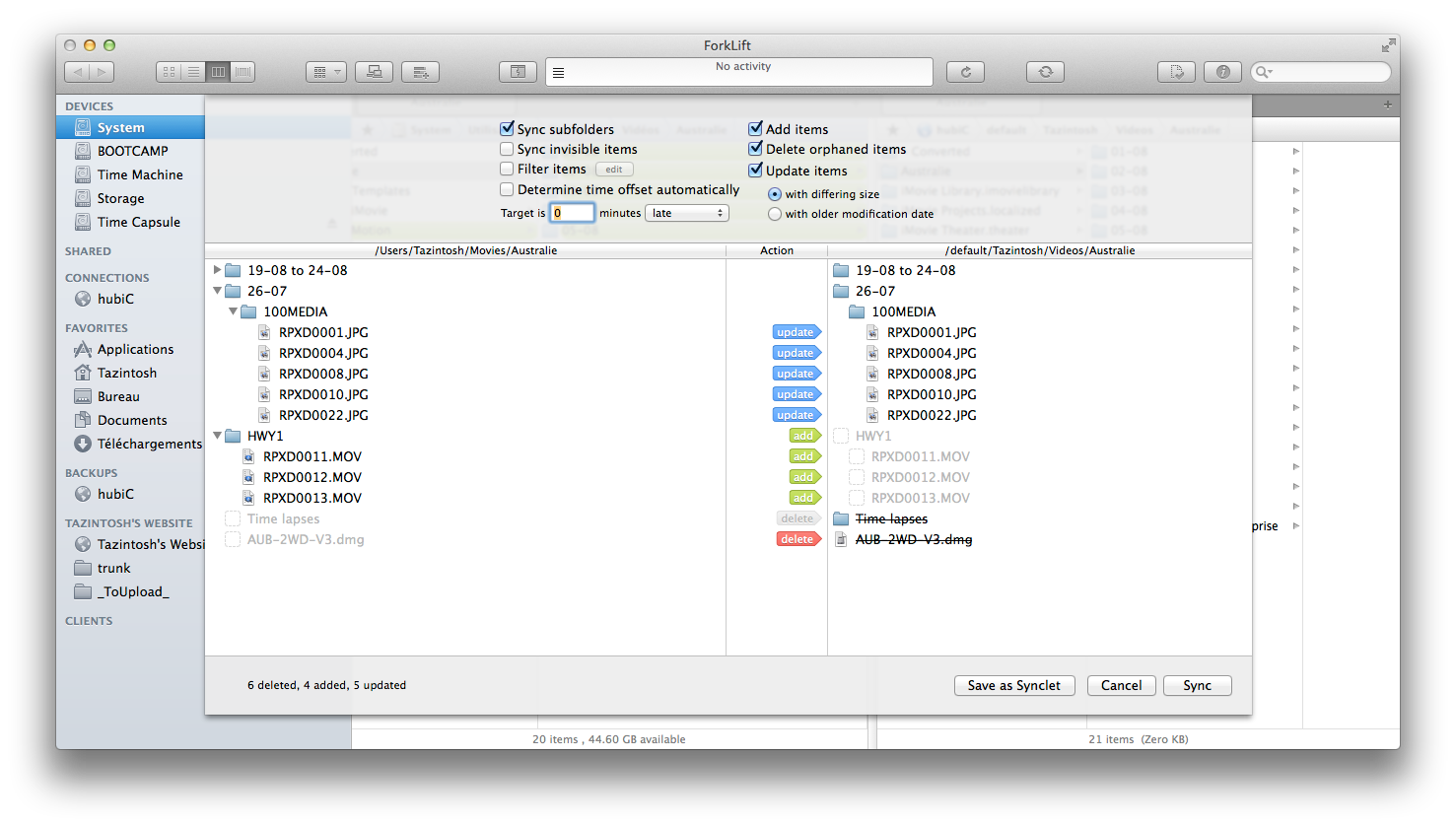Collapse the HWY1 folder in left pane
Viewport: 1456px width, 827px height.
tap(218, 436)
